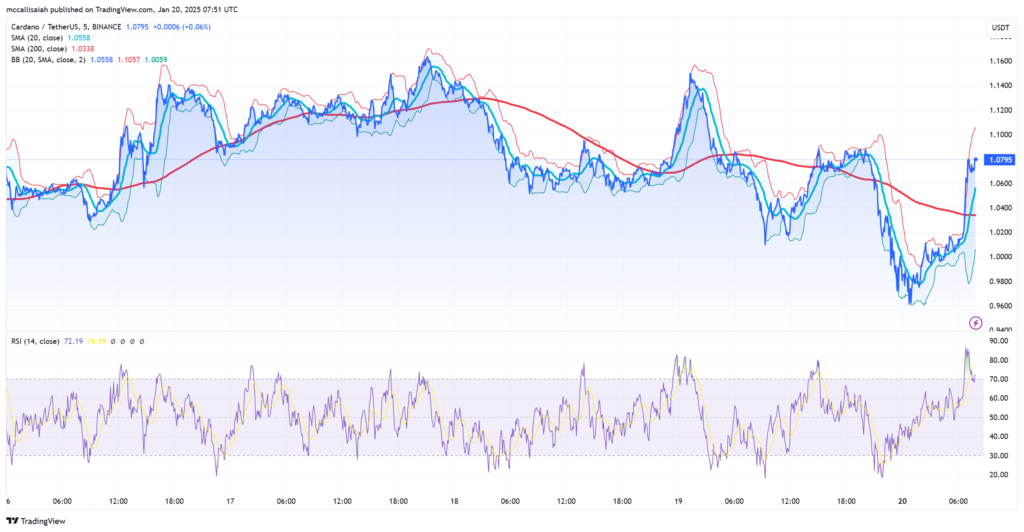Image resolution: width=1024 pixels, height=532 pixels.
Task: Select the SMA (200, close) indicator legend
Action: (38, 47)
